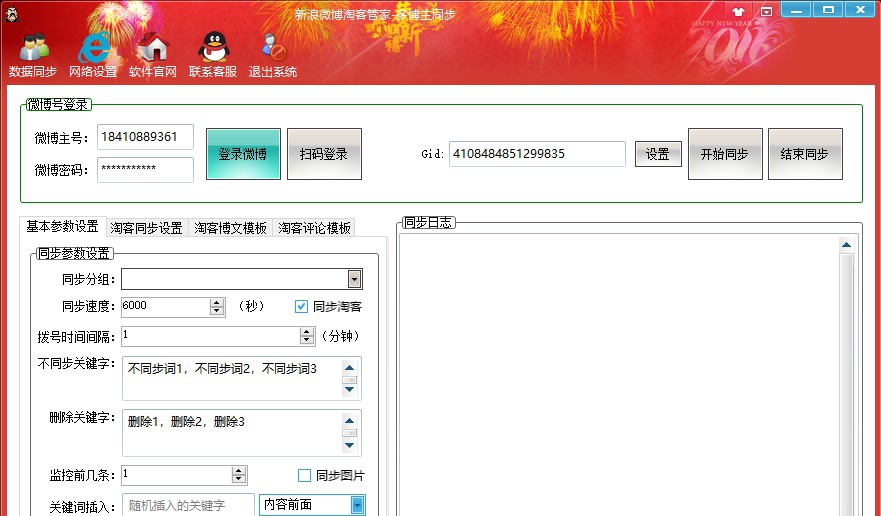881x516 pixels.
Task: Enable the 同步图片 checkbox
Action: (304, 476)
